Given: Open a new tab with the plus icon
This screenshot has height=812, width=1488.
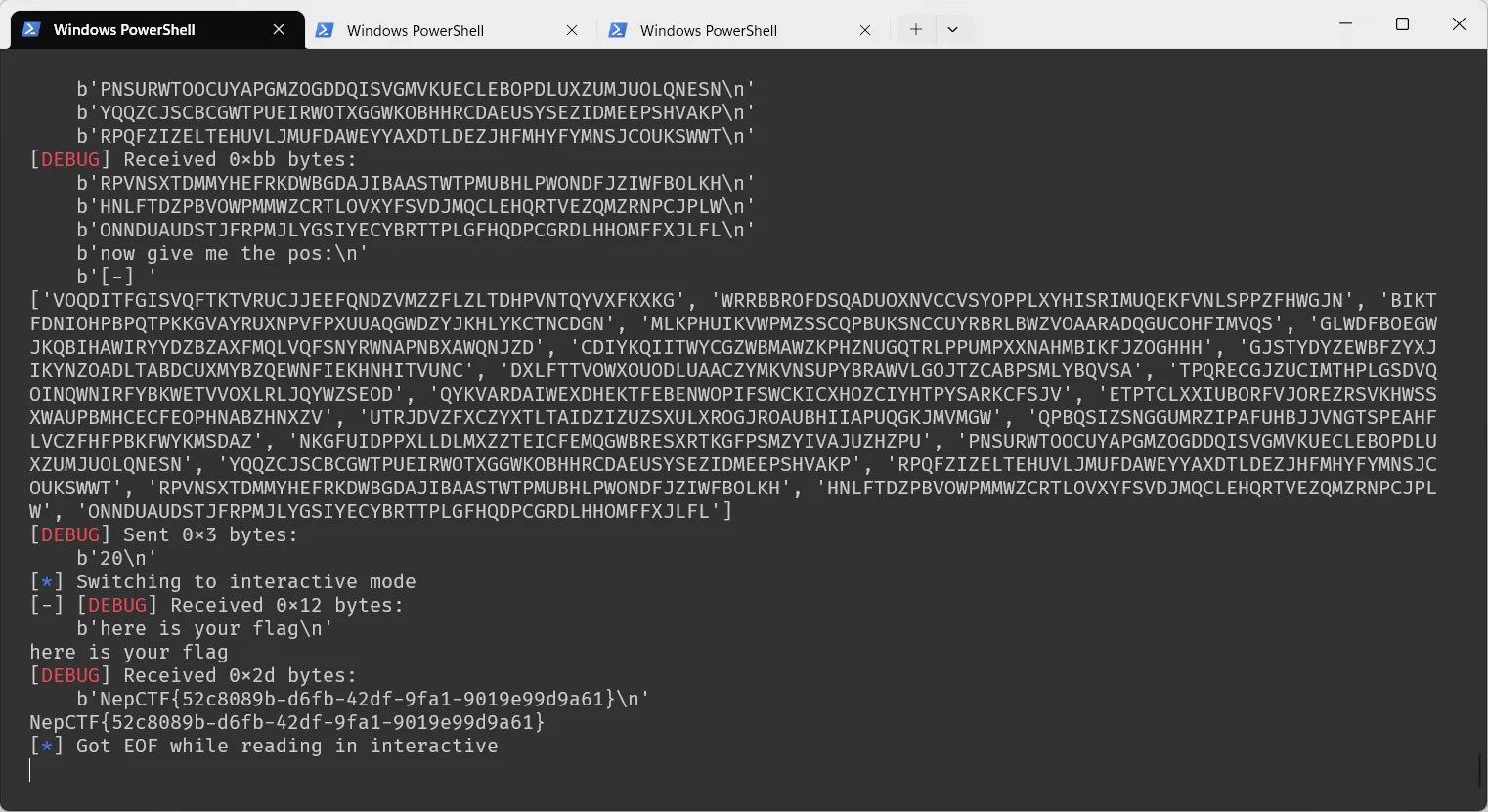Looking at the screenshot, I should pyautogui.click(x=916, y=29).
